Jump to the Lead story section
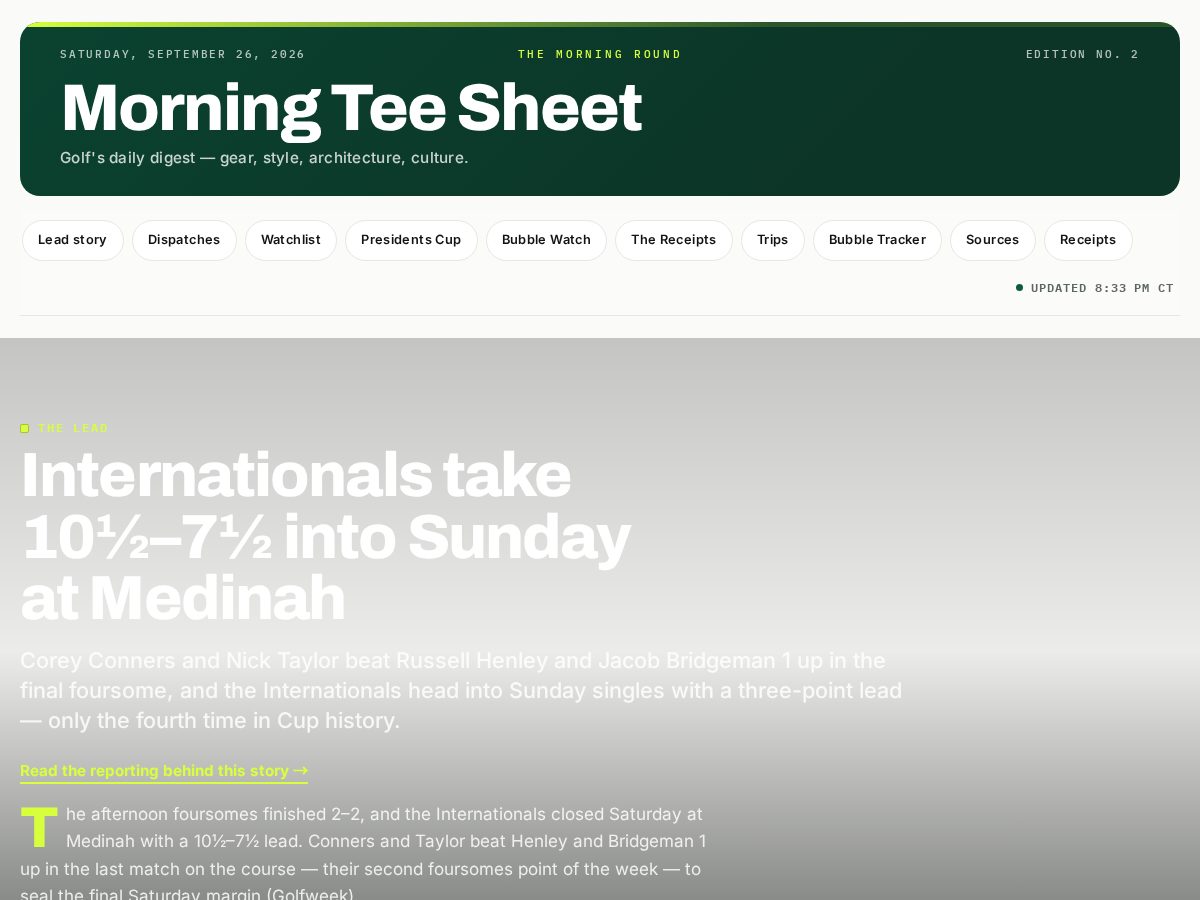 [x=72, y=240]
